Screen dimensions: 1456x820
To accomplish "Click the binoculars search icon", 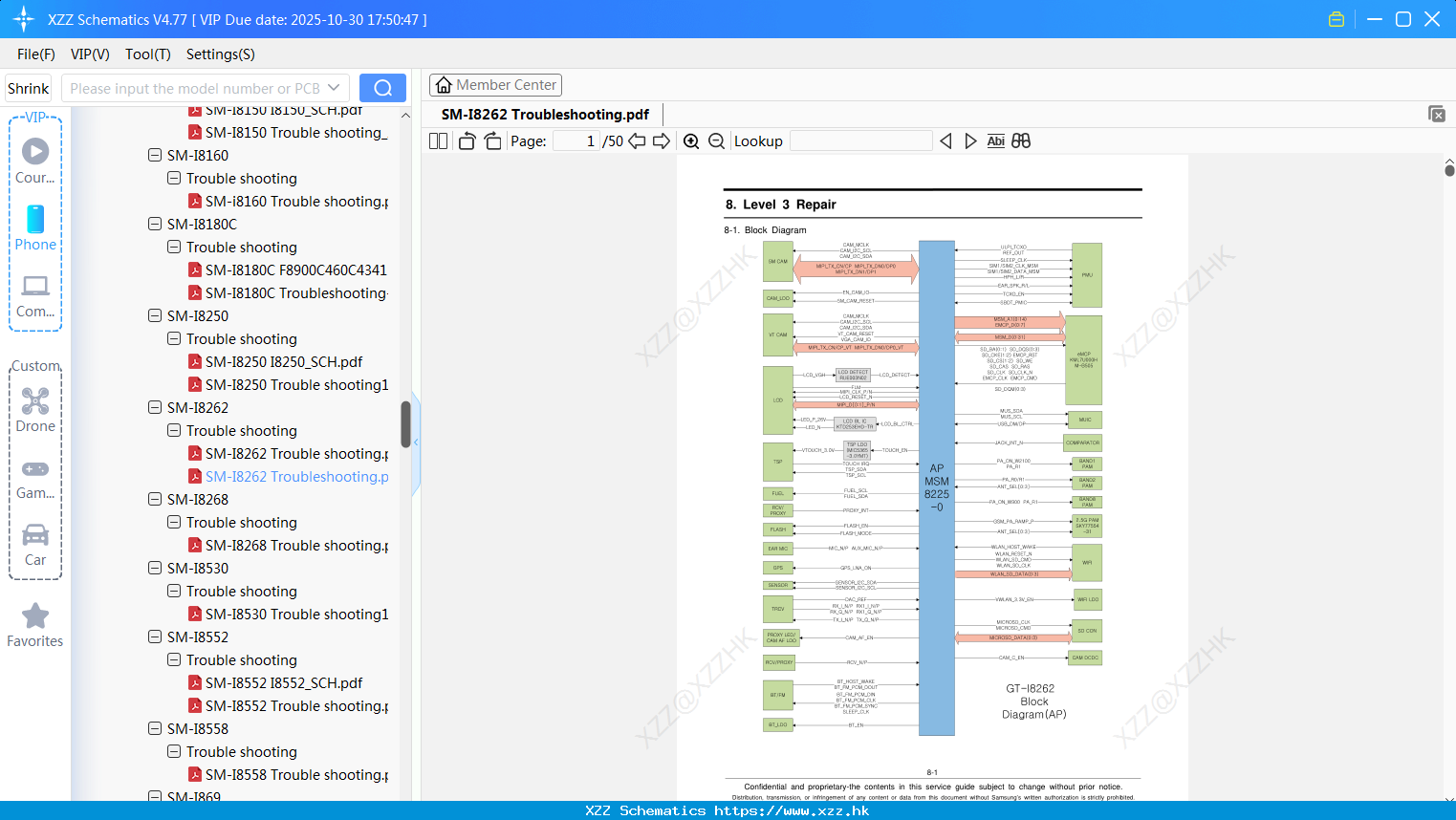I will (1021, 140).
